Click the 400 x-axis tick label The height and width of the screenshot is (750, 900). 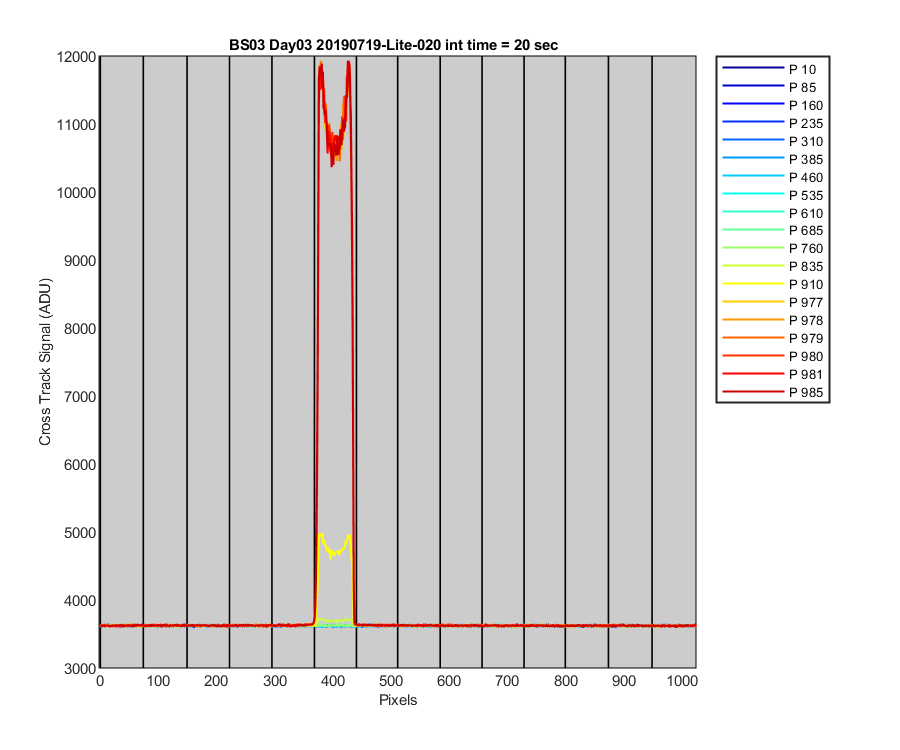coord(332,681)
